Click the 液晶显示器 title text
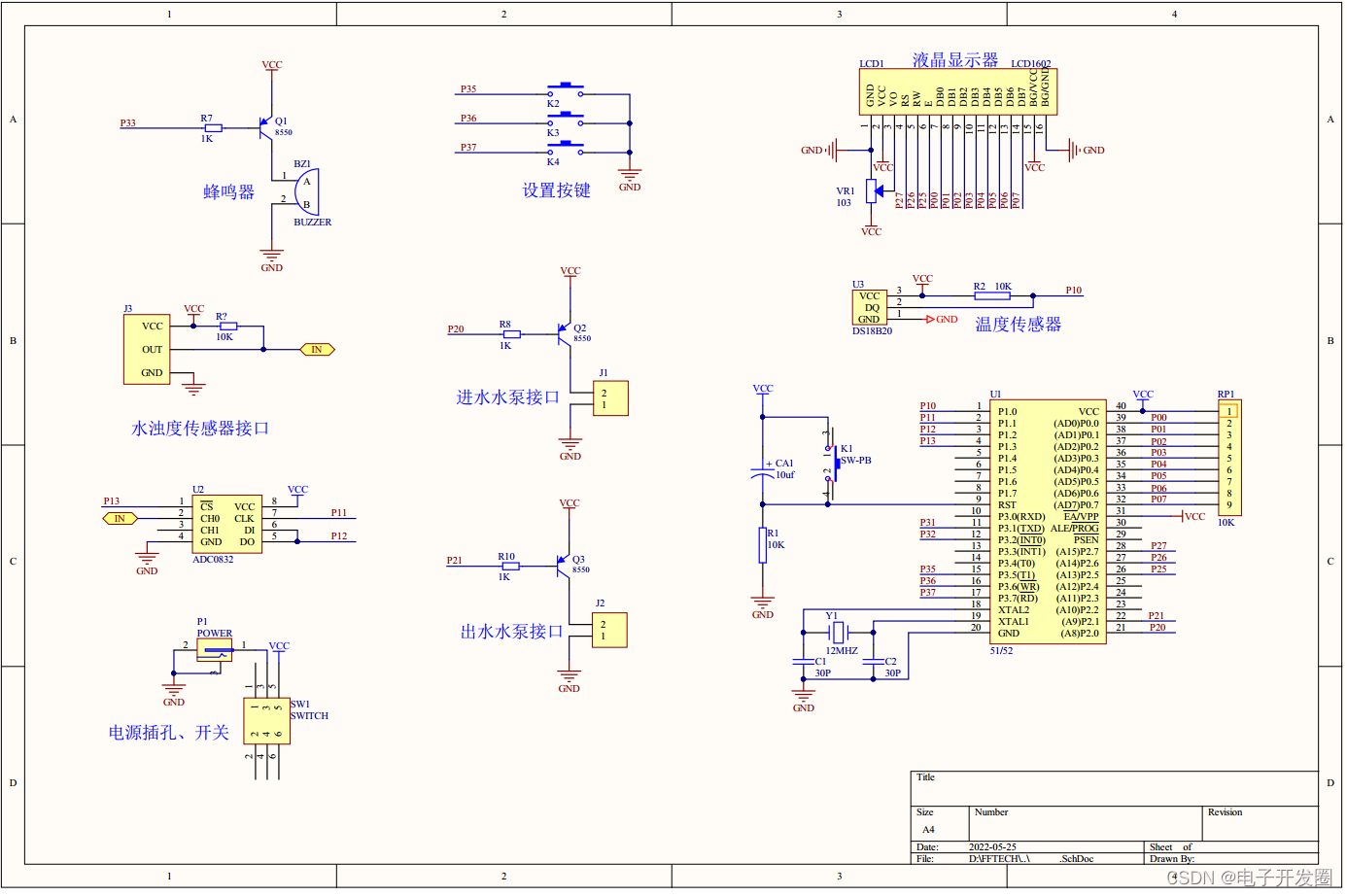The image size is (1347, 896). pos(955,59)
